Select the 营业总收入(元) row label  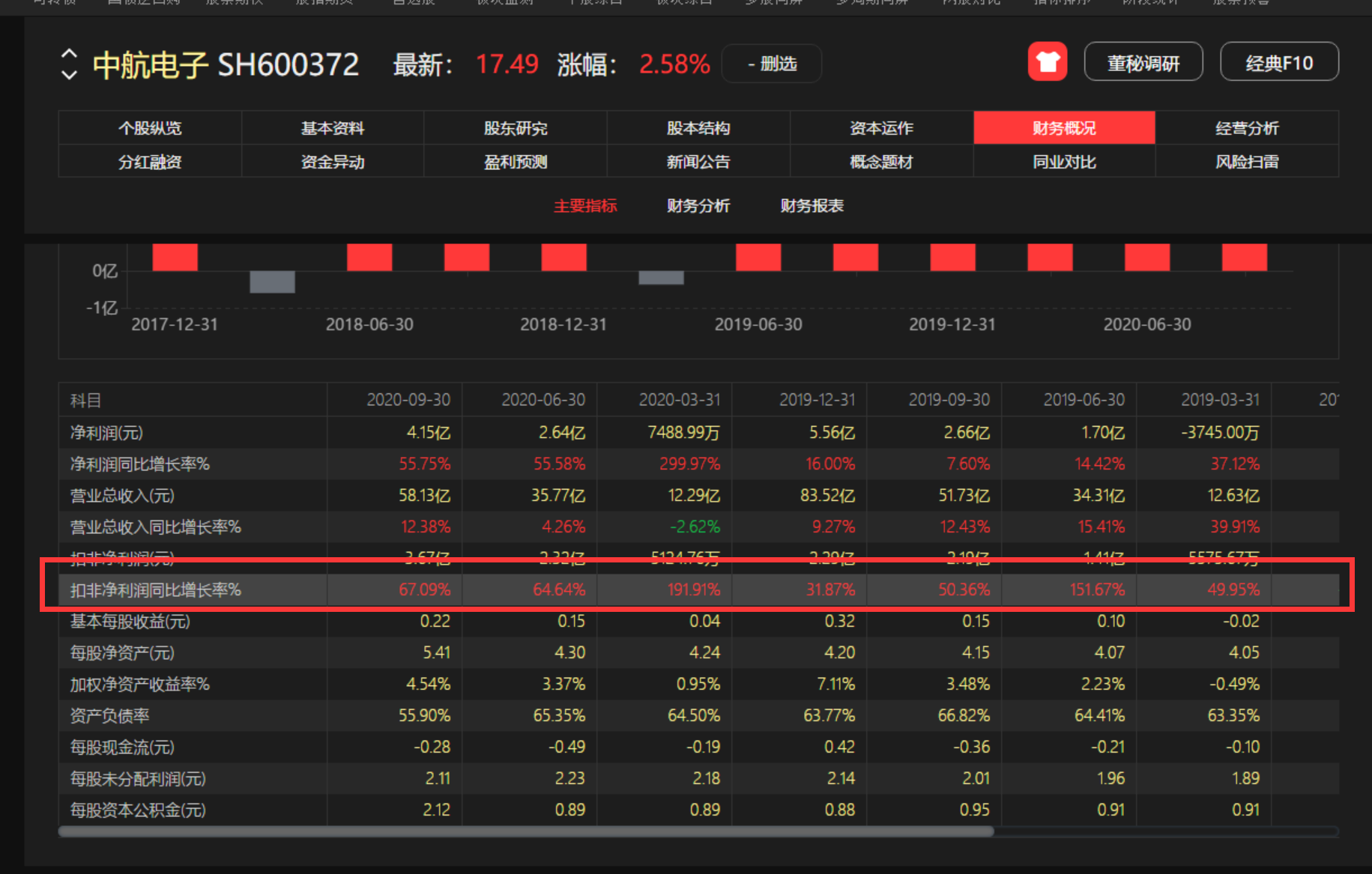122,496
